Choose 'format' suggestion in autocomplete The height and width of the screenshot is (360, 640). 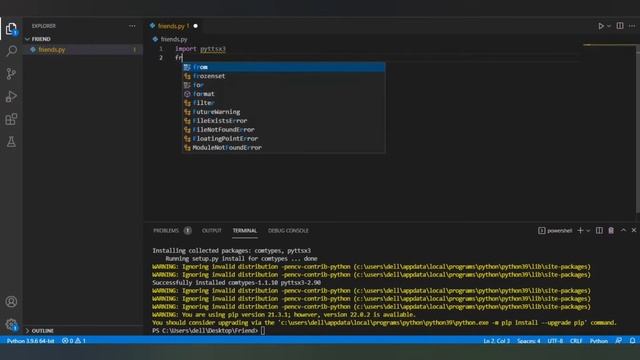point(283,94)
